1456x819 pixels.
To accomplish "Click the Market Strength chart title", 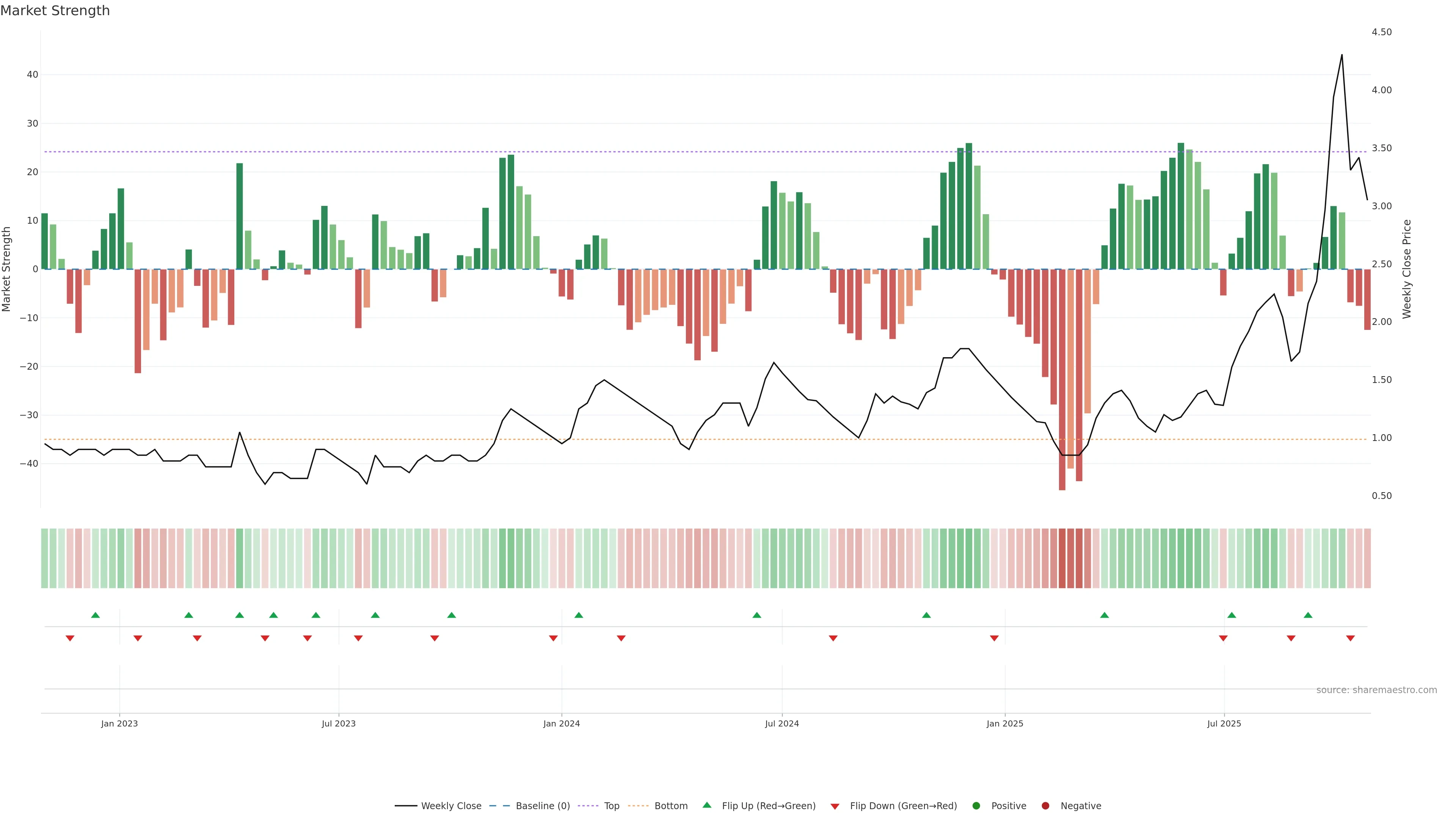I will [x=55, y=11].
